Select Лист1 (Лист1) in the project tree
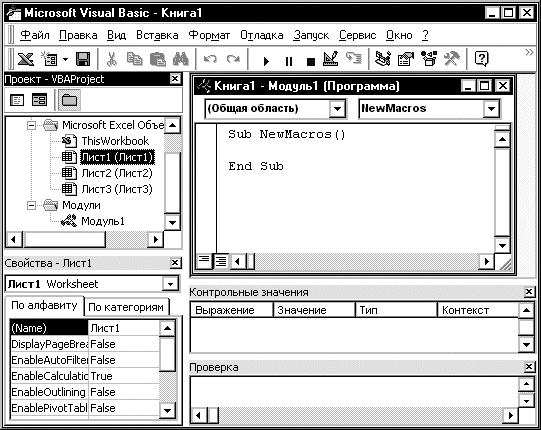This screenshot has height=430, width=541. (x=117, y=157)
